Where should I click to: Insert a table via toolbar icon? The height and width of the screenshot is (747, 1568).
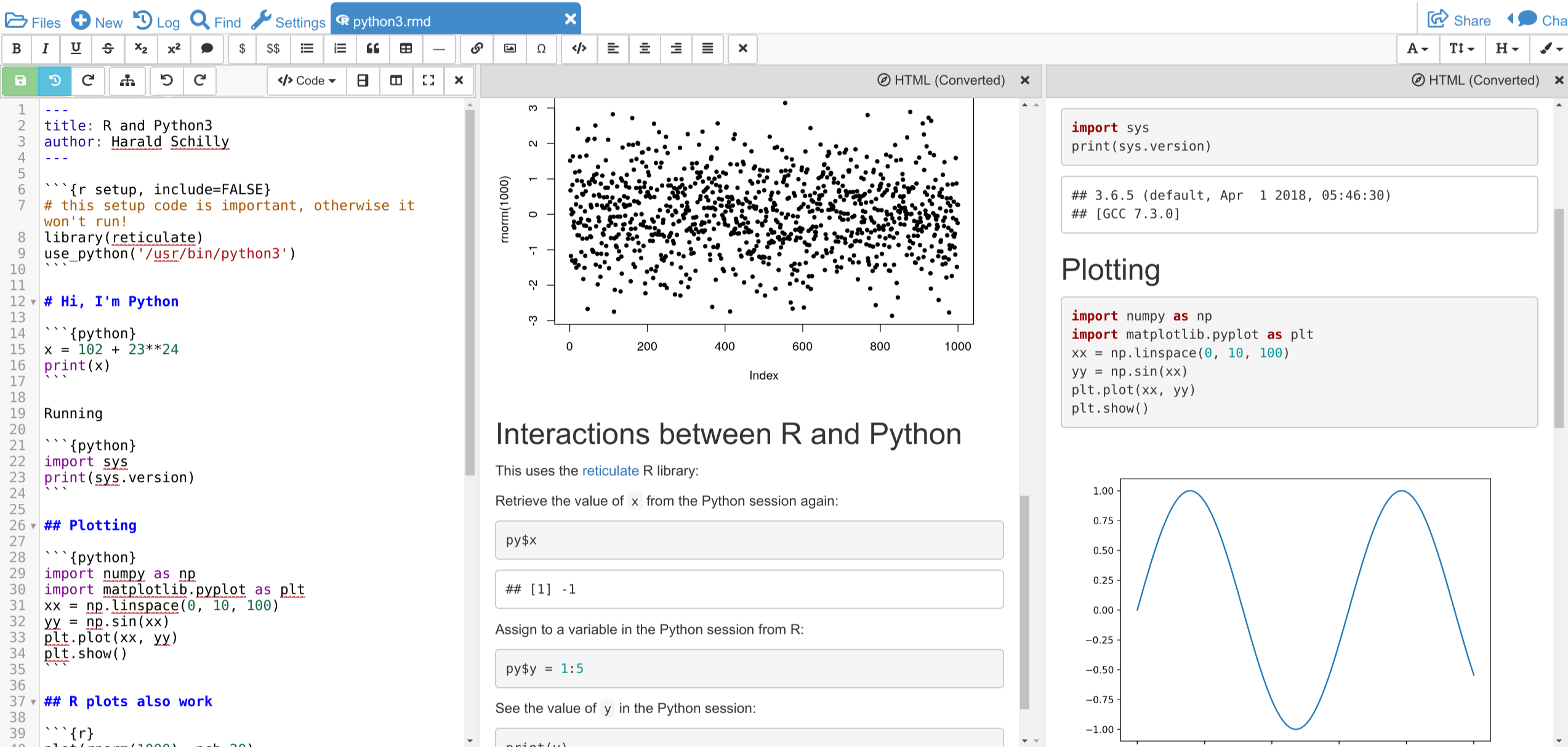tap(406, 49)
